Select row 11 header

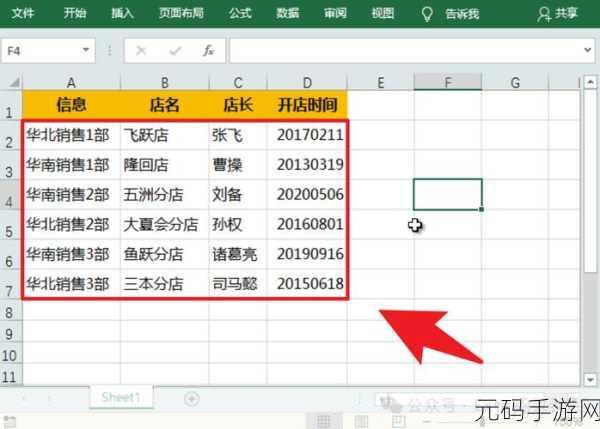(11, 374)
